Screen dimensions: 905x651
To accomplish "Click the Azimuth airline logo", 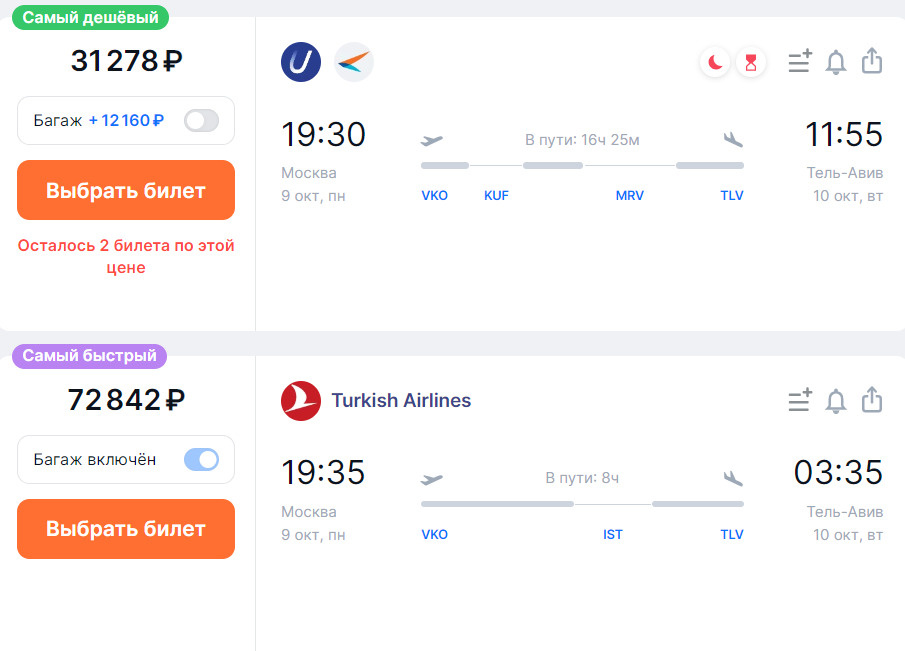I will (x=354, y=62).
